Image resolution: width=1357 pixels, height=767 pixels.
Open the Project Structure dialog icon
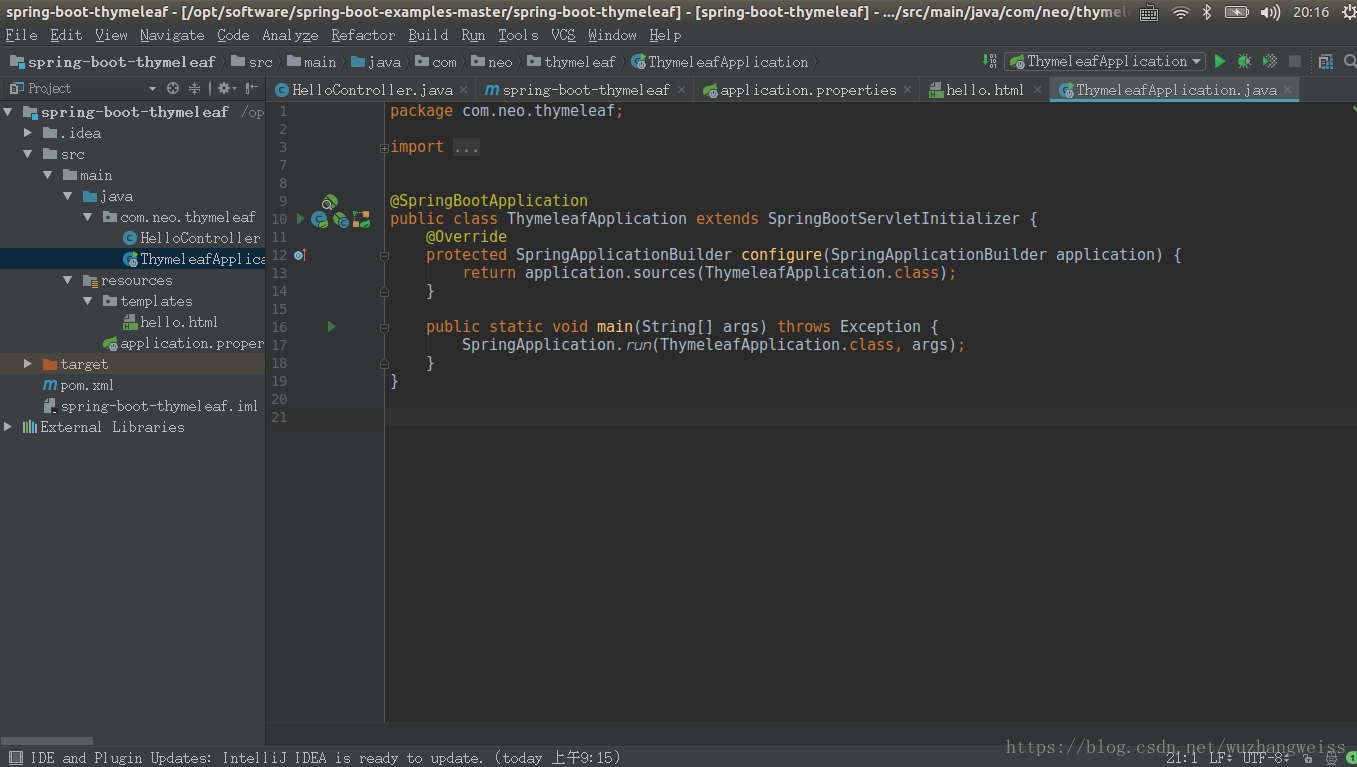[1326, 61]
